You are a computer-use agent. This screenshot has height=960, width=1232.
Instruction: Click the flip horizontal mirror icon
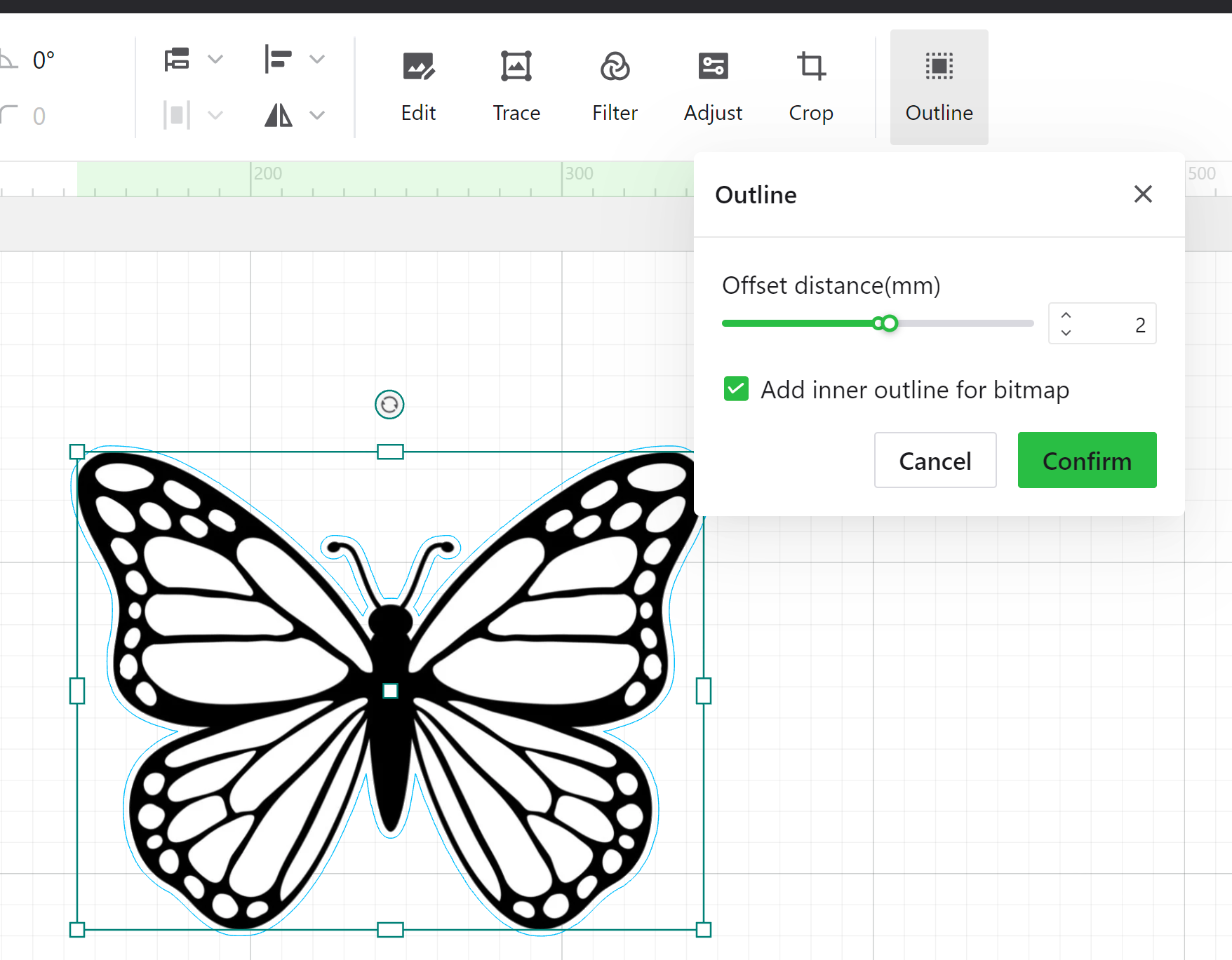[x=278, y=115]
